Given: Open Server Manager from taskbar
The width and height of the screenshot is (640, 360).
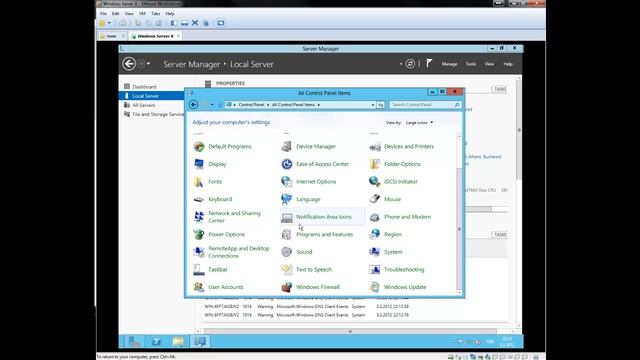Looking at the screenshot, I should click(x=135, y=341).
